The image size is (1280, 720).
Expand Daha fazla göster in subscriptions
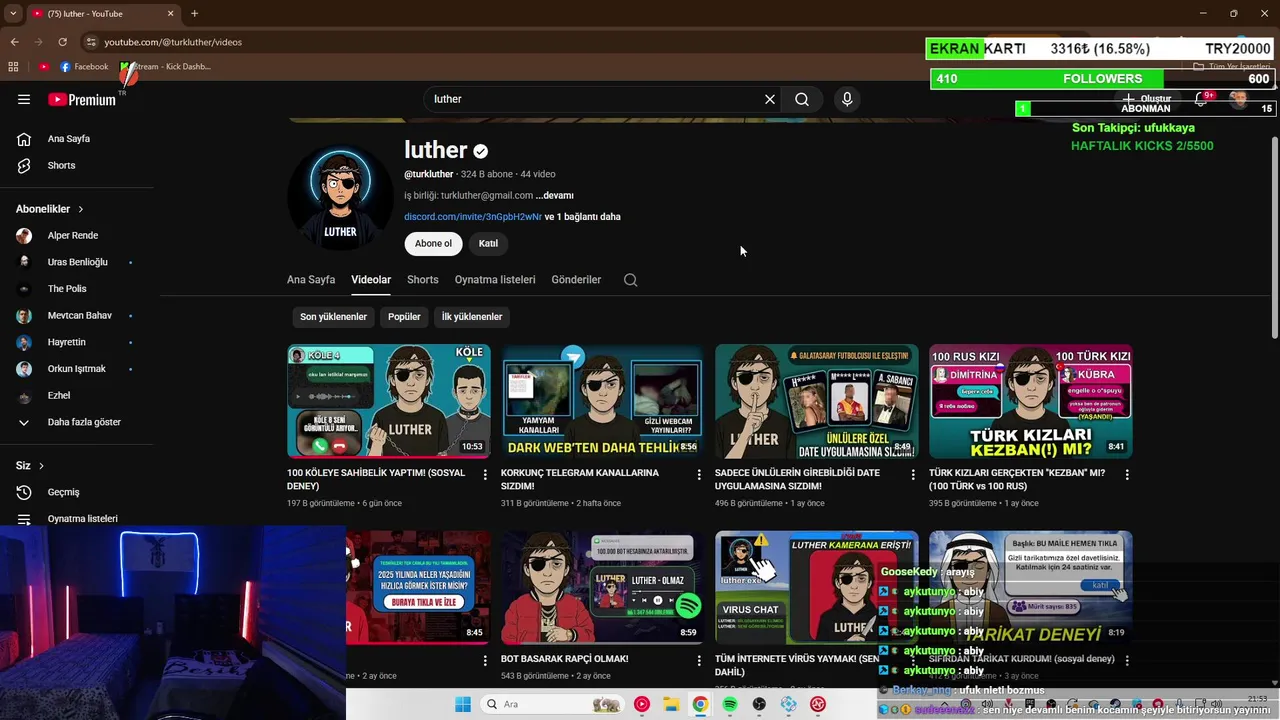[84, 422]
